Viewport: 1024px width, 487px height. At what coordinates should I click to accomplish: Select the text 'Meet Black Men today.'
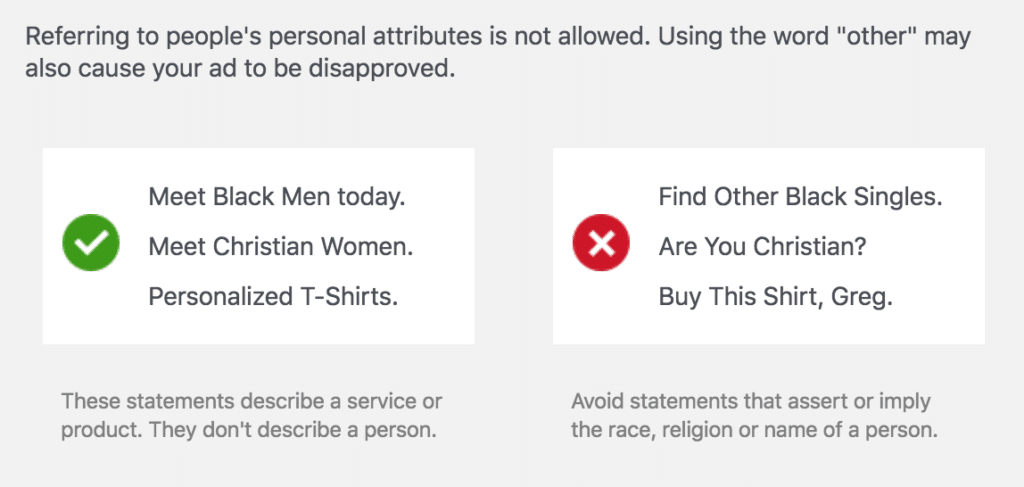tap(278, 196)
